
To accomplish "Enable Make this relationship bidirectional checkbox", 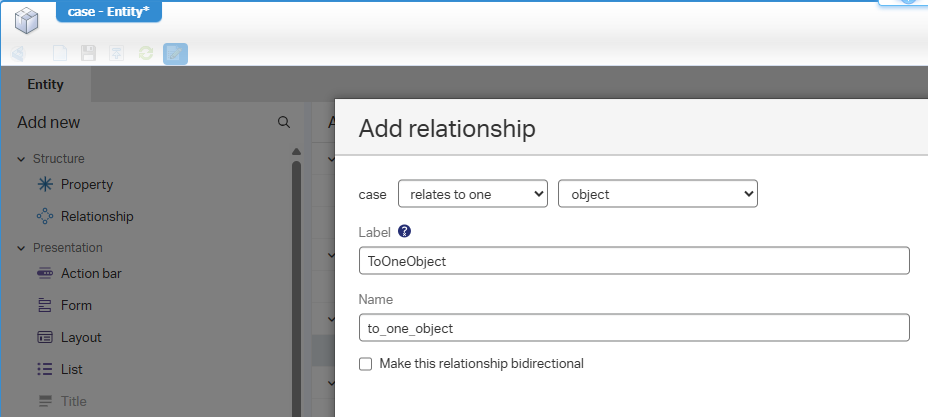I will [365, 364].
